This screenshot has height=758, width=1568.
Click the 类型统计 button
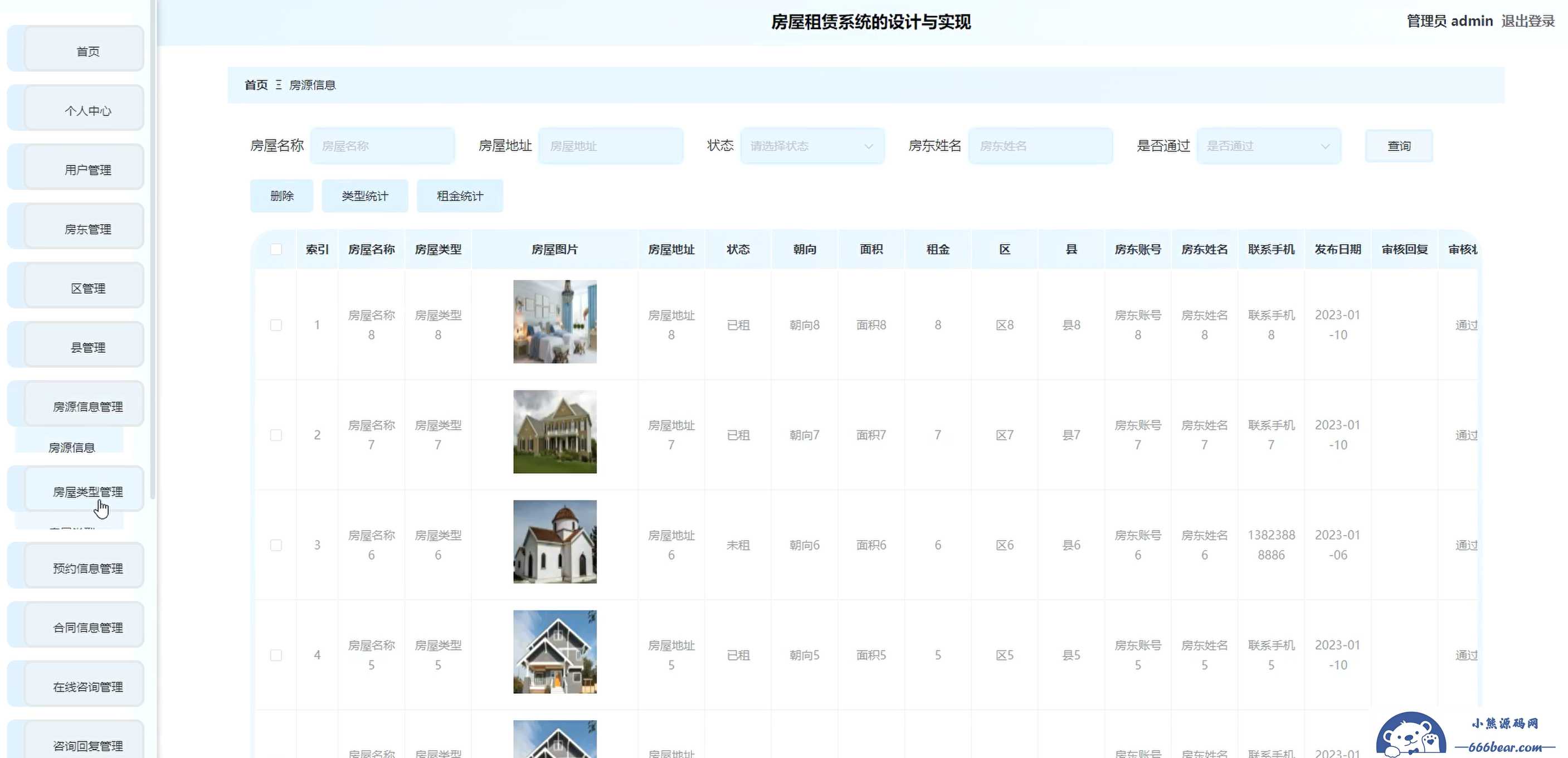pos(364,196)
